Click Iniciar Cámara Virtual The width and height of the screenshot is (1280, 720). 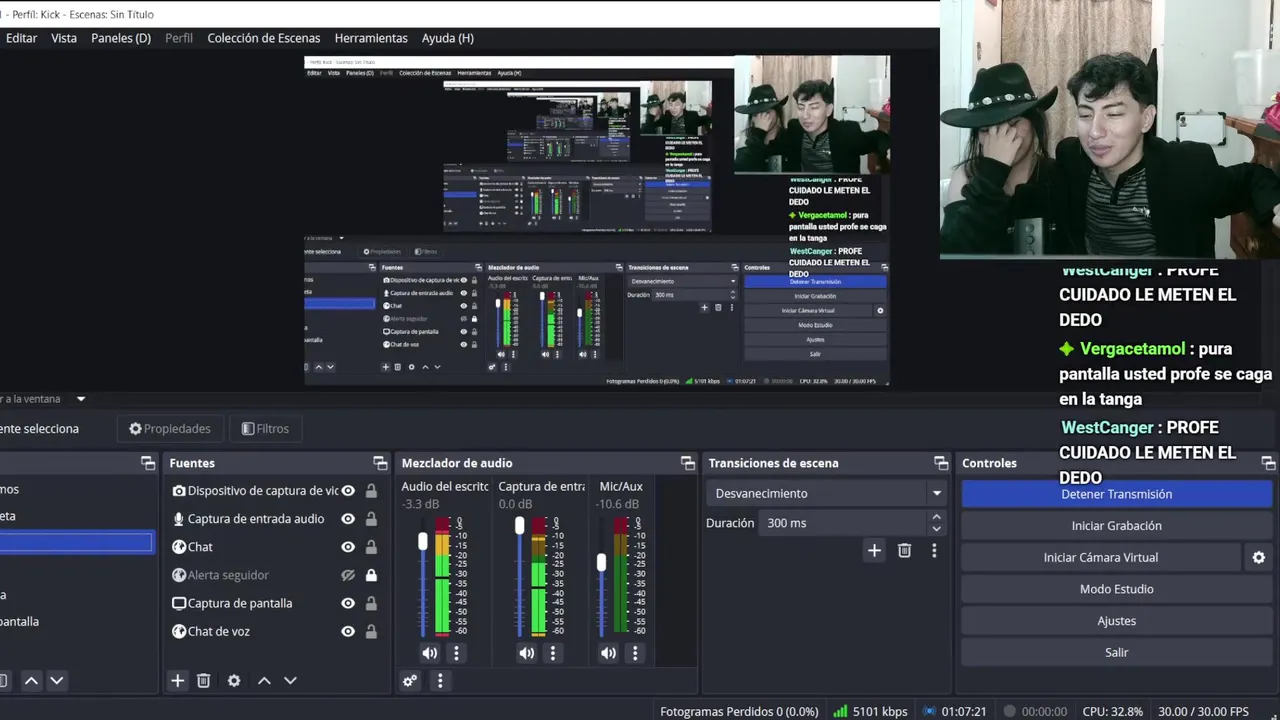tap(1100, 558)
